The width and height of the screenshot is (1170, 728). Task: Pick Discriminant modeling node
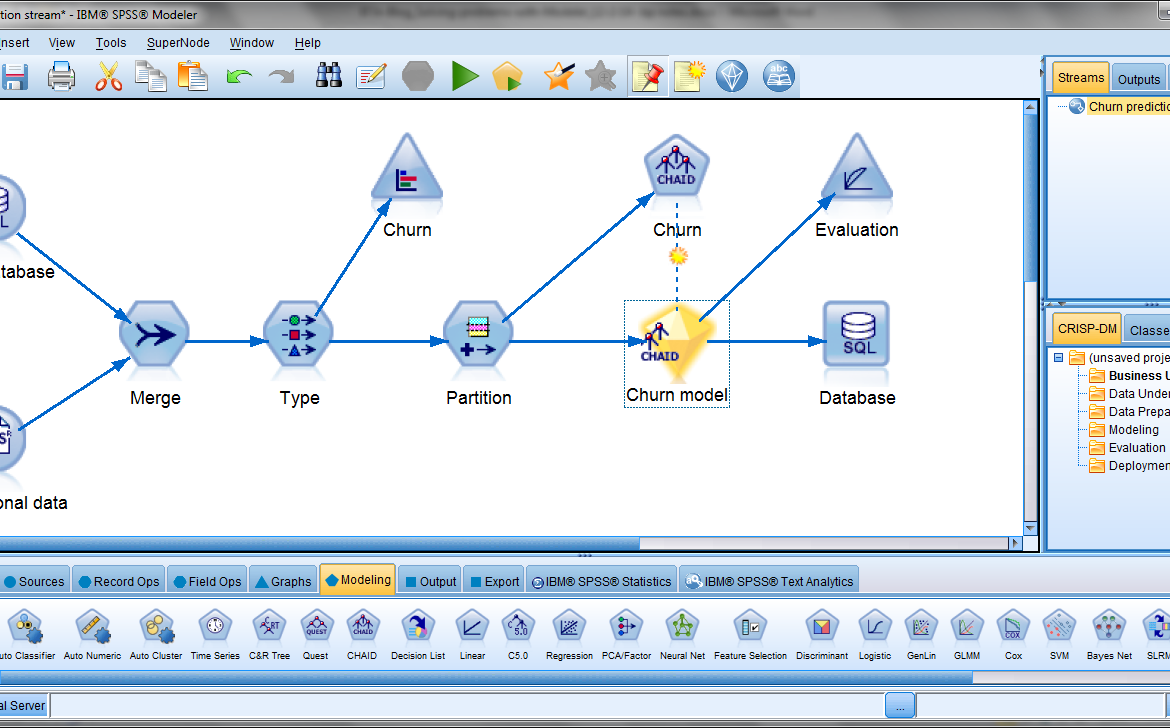click(x=822, y=636)
